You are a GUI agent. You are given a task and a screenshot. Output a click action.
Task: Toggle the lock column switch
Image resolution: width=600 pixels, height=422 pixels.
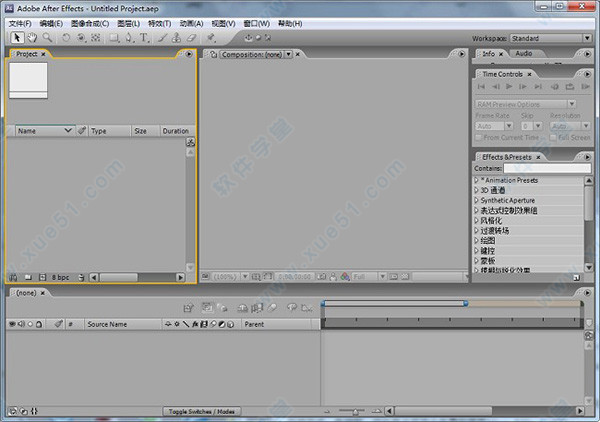39,324
